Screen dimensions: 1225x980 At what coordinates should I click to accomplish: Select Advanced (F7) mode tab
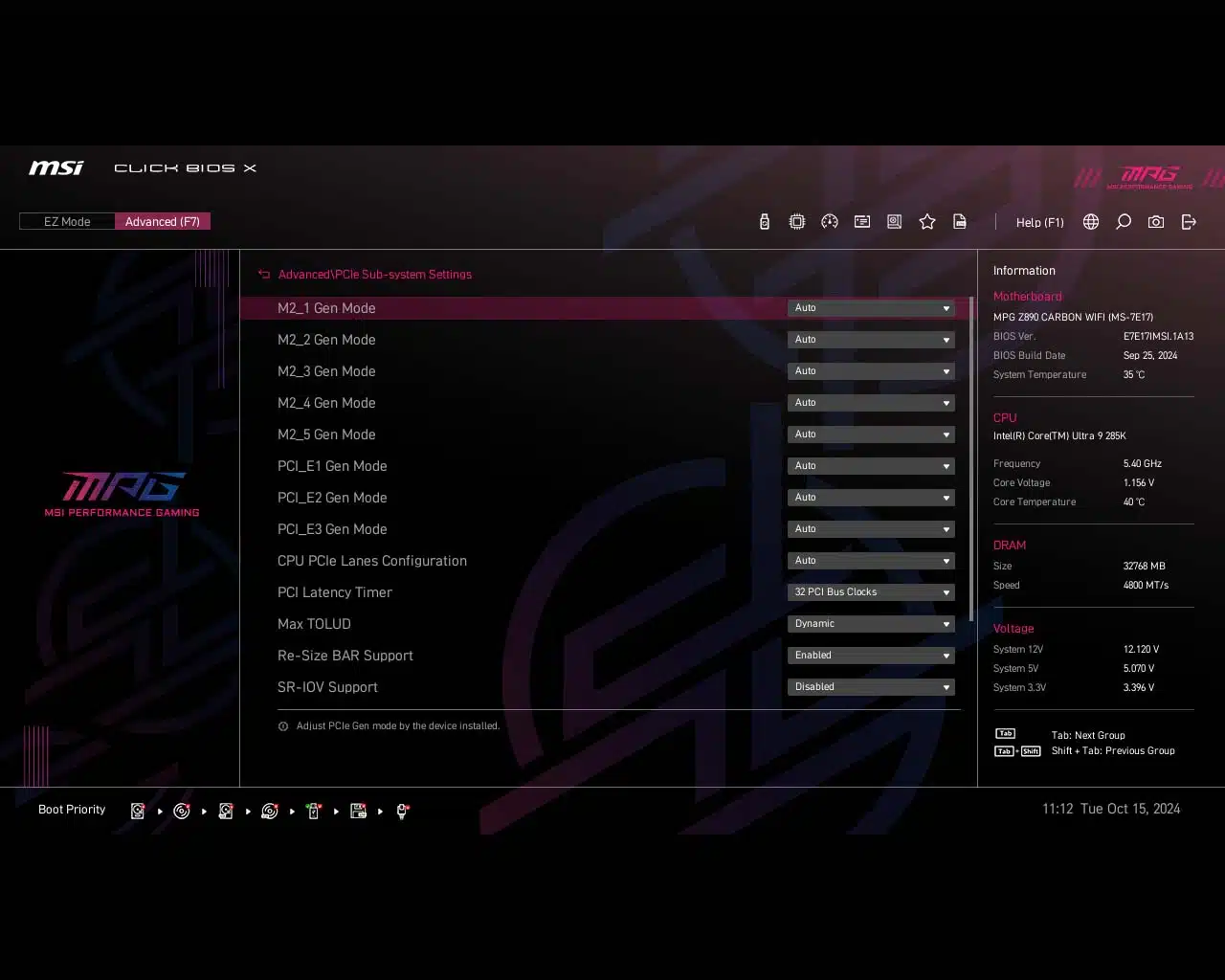point(163,222)
